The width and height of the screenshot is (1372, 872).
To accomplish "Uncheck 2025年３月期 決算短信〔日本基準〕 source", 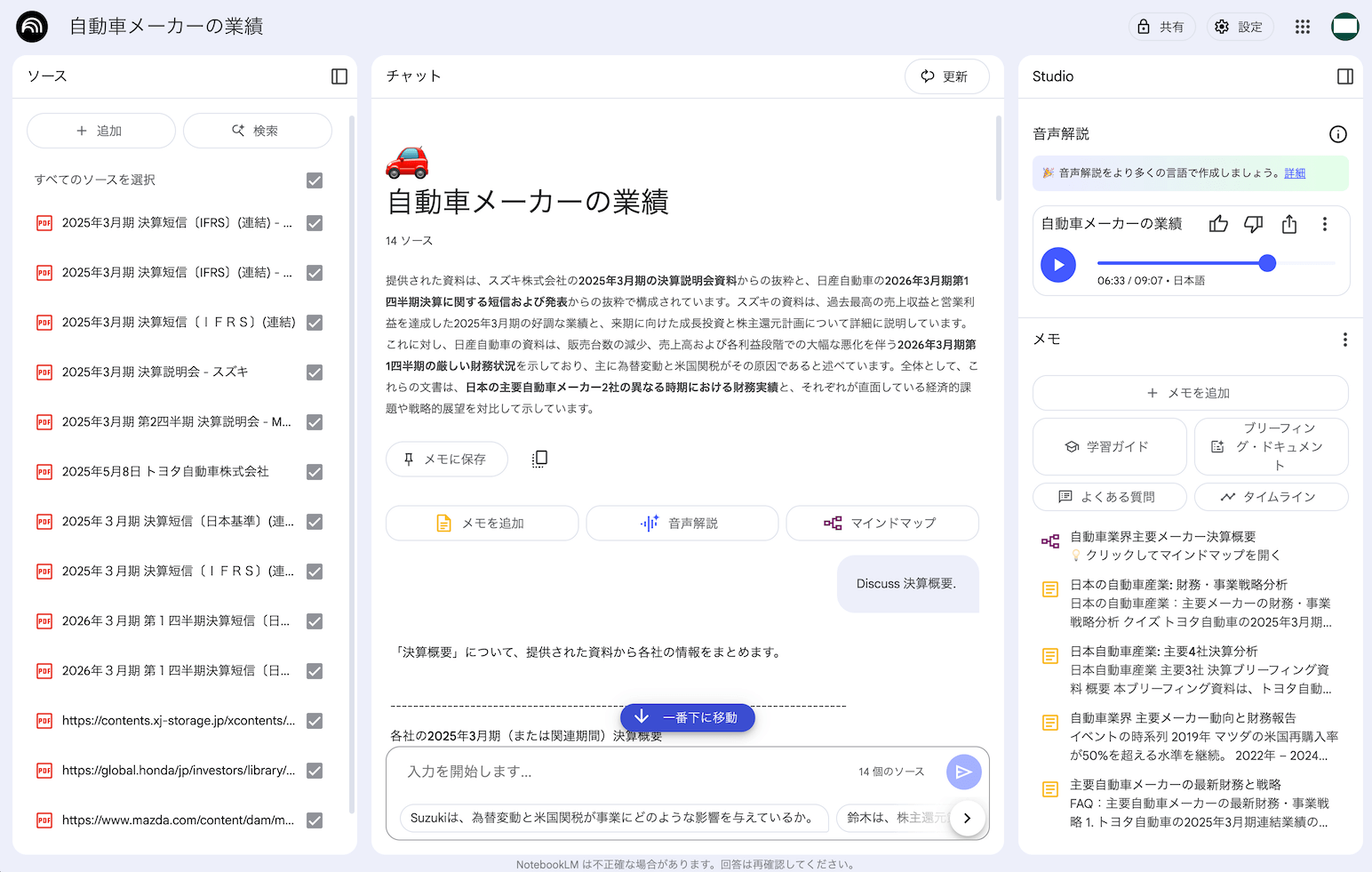I will [x=315, y=522].
